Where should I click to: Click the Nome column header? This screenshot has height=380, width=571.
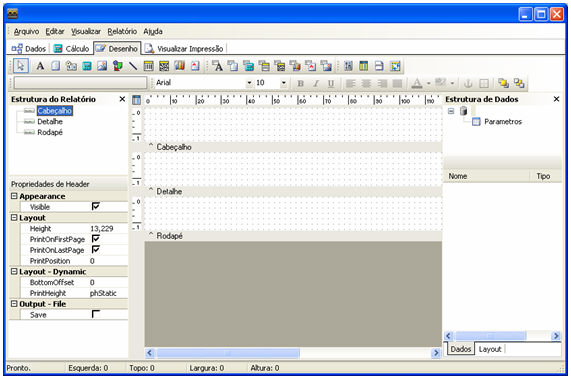point(487,176)
